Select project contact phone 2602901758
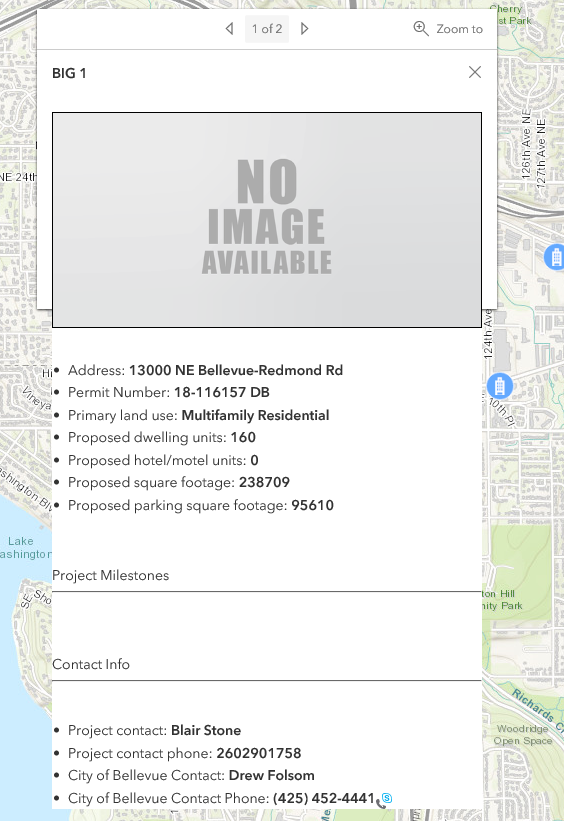Viewport: 564px width, 821px height. click(x=259, y=753)
